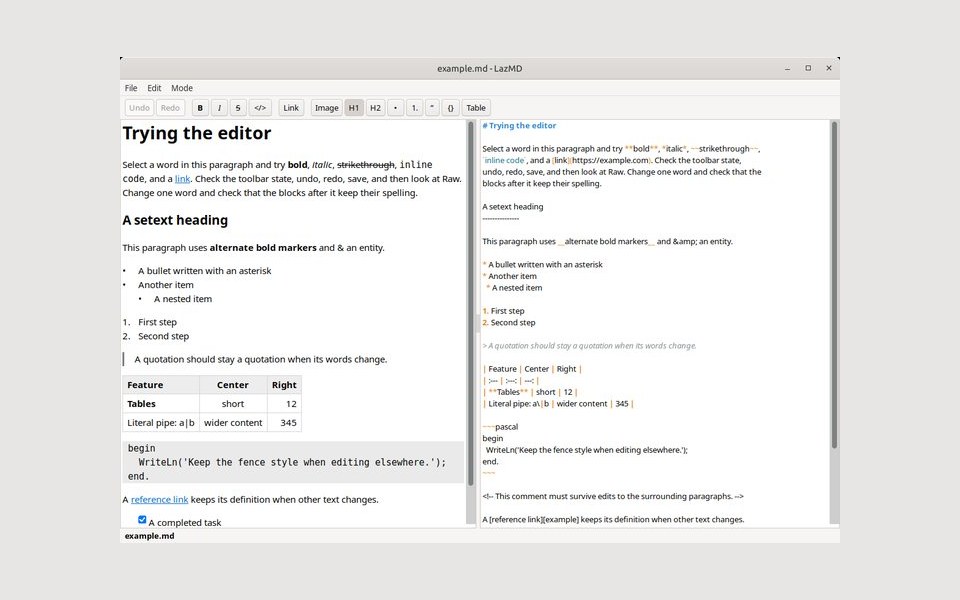The width and height of the screenshot is (960, 600).
Task: Click the '345' cell in the rendered table
Action: click(285, 423)
